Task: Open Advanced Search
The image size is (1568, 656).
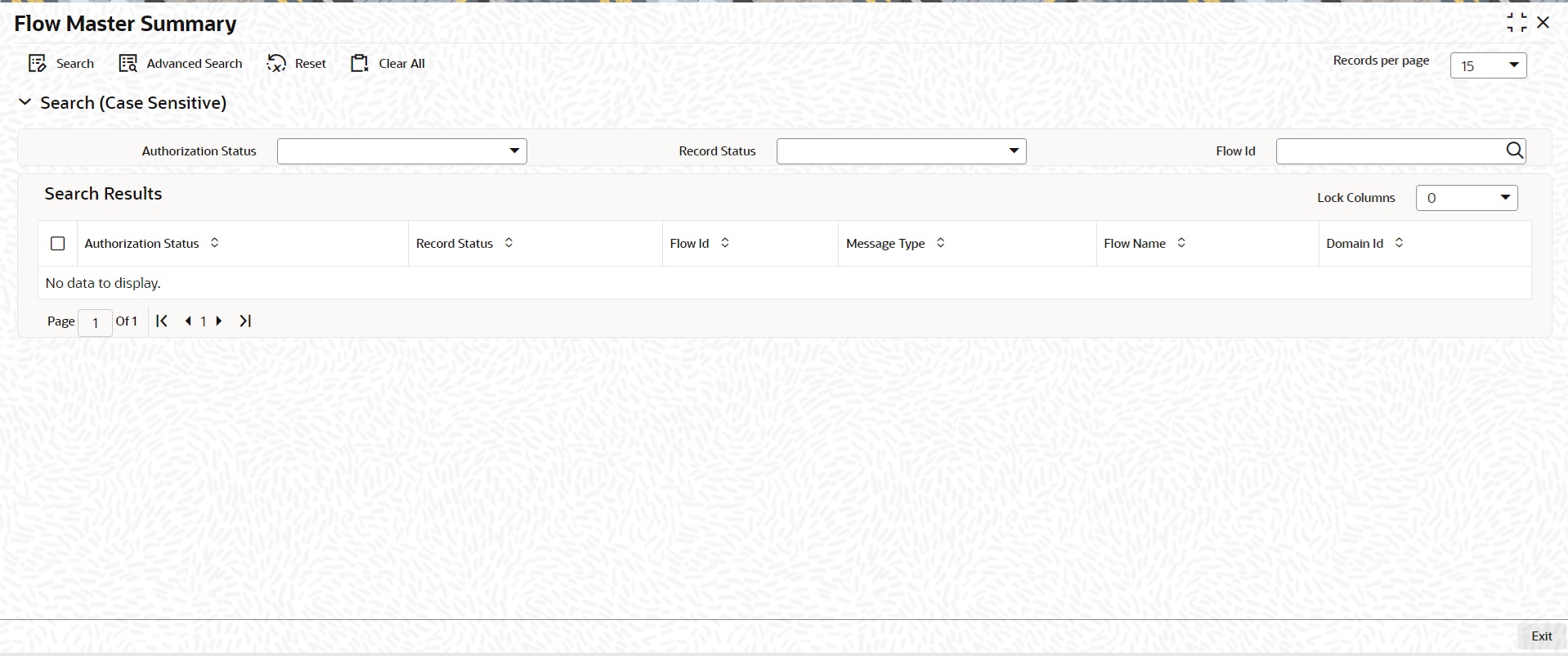Action: (x=181, y=64)
